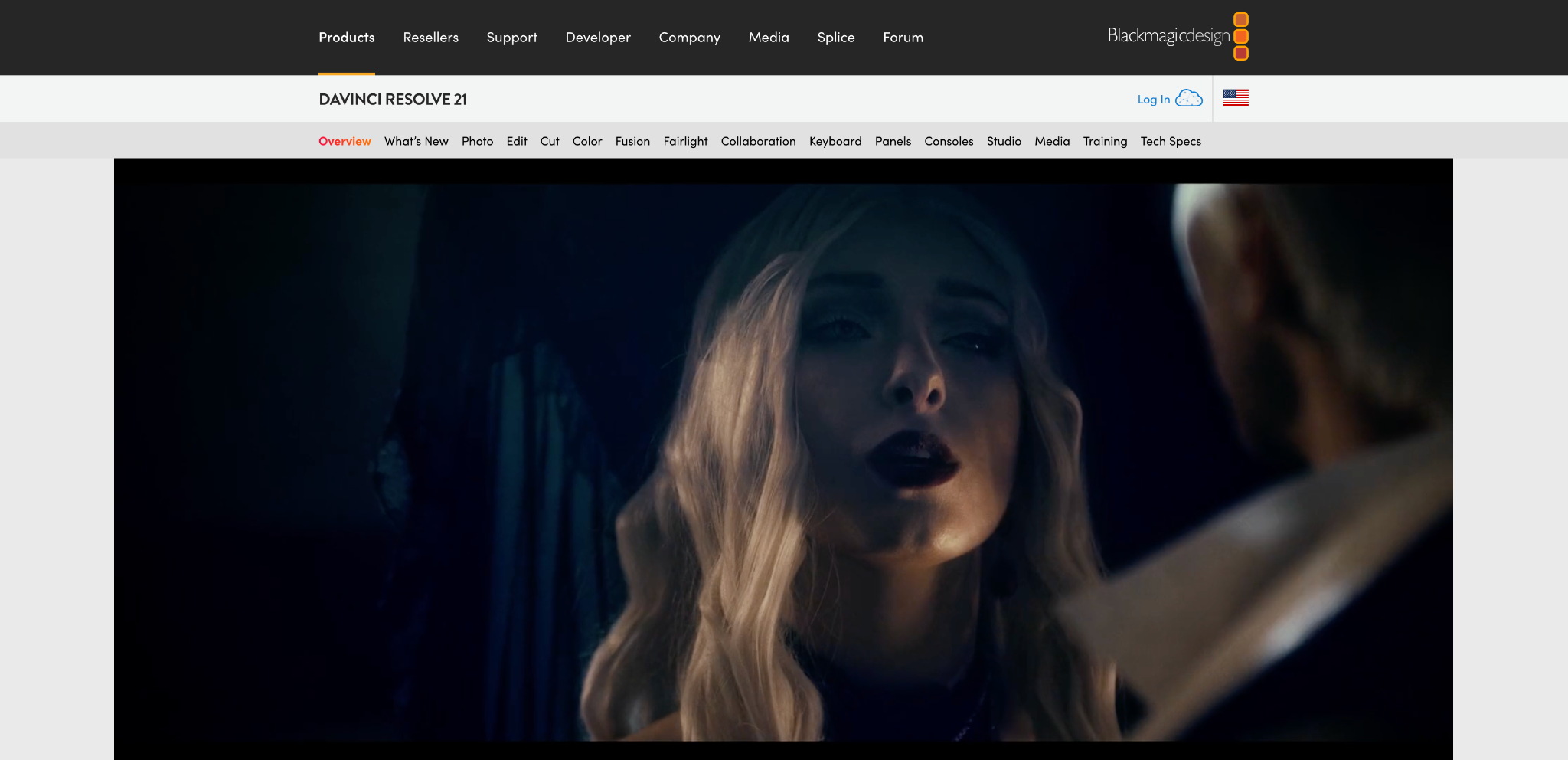Click the Log In link
1568x760 pixels.
click(1153, 100)
